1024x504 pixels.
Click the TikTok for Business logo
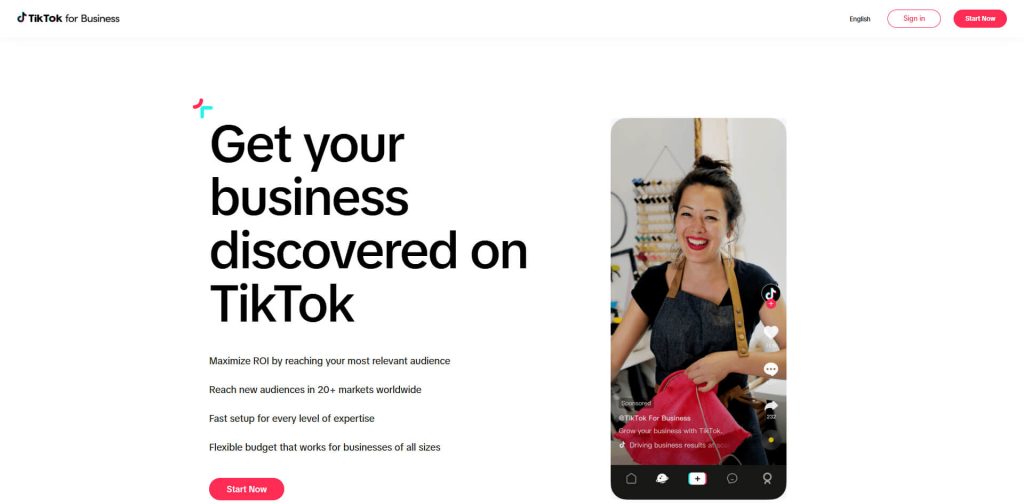point(69,18)
